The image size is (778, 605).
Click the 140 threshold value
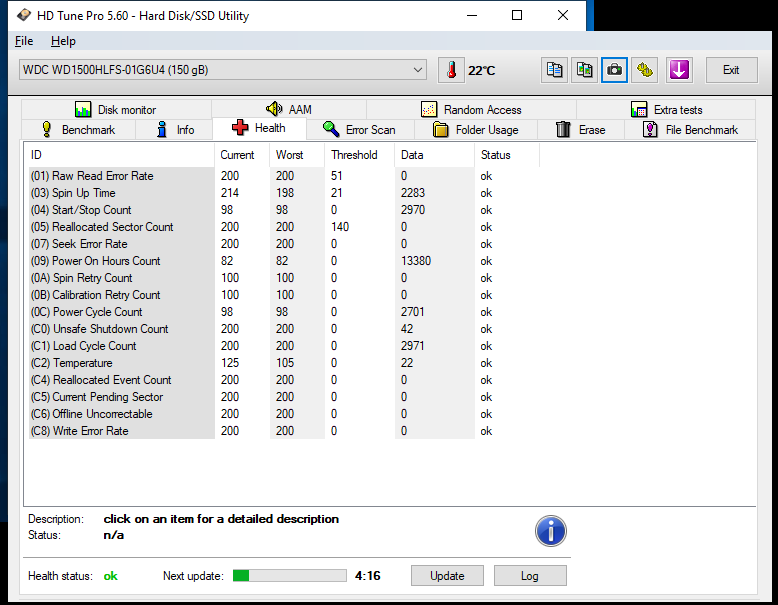tap(340, 227)
